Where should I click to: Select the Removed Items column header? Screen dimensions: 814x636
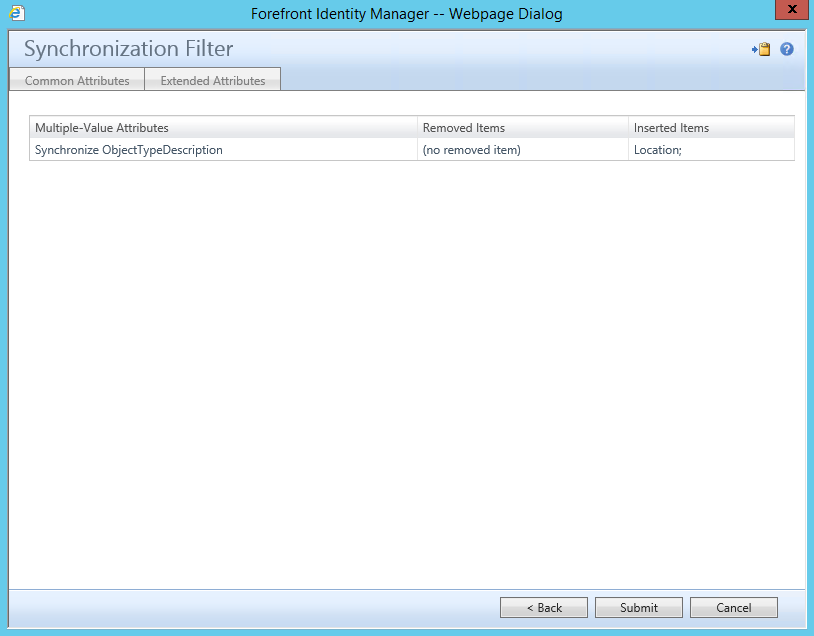(523, 127)
